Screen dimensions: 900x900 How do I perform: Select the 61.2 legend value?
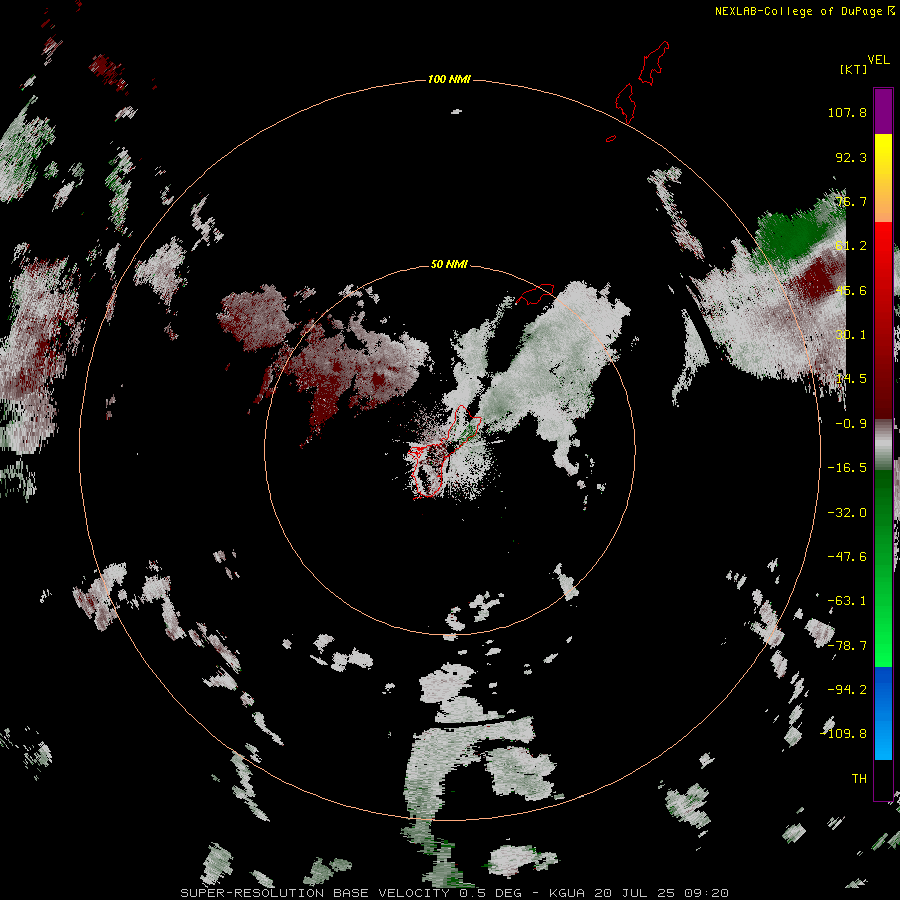coord(851,246)
